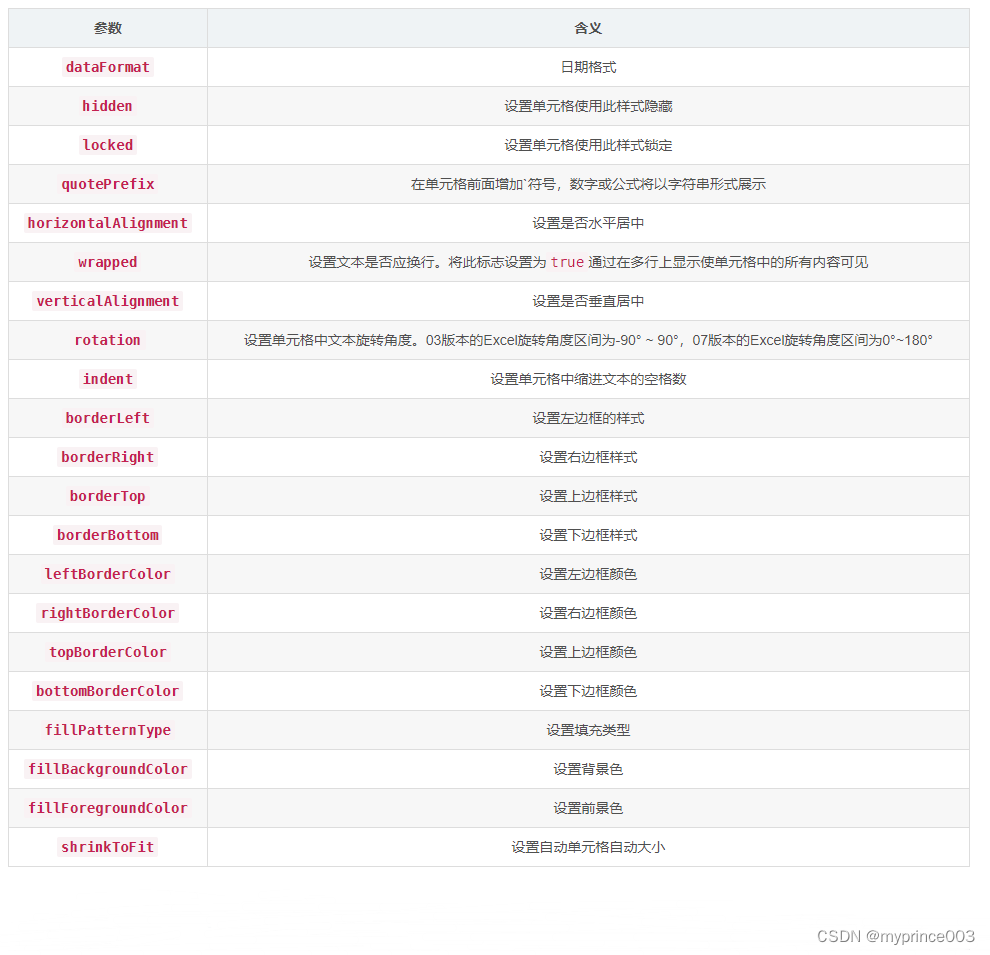Click the rotation Excel角度 description text

click(588, 340)
